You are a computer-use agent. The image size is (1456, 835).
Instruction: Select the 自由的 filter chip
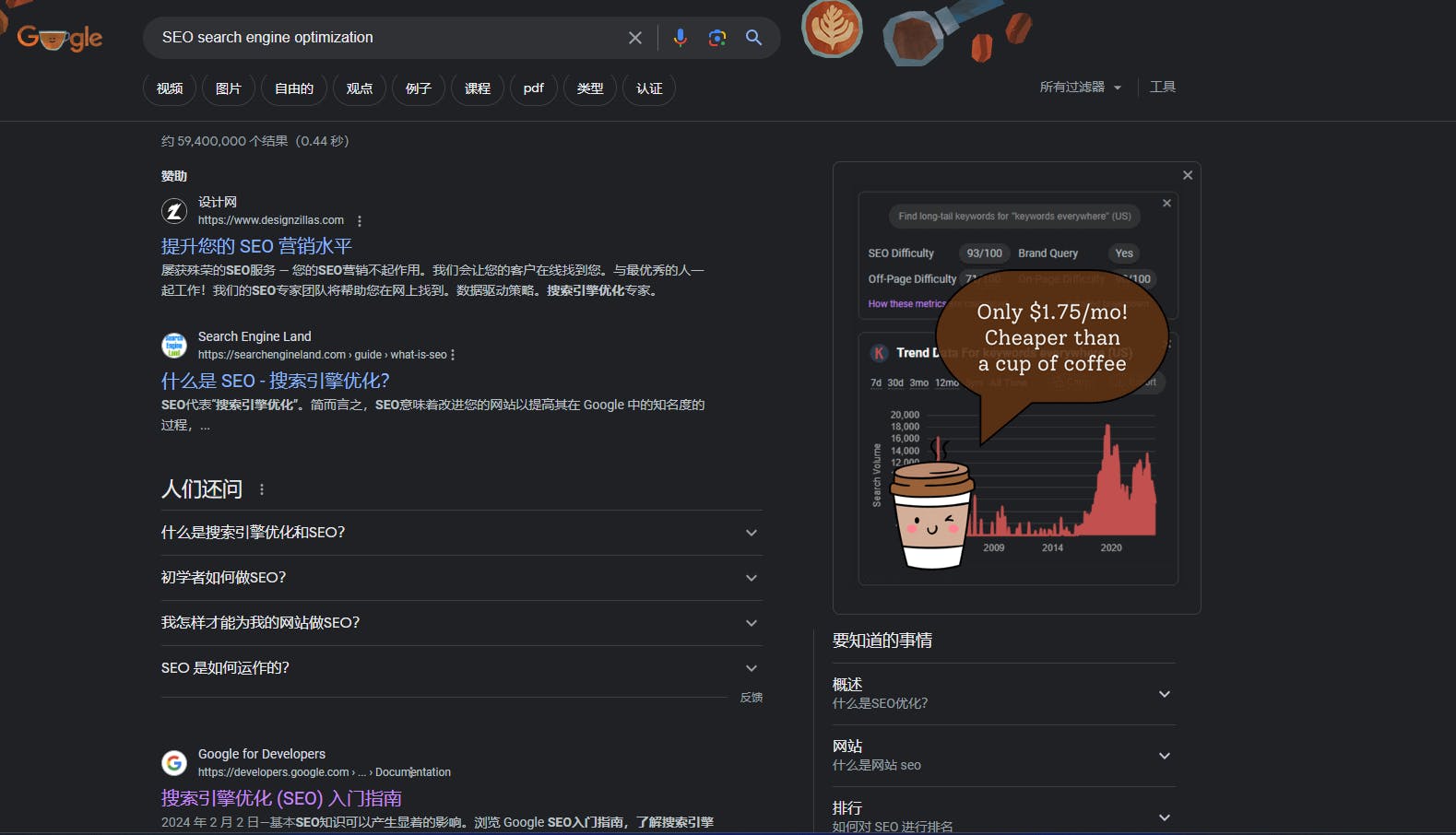tap(294, 88)
